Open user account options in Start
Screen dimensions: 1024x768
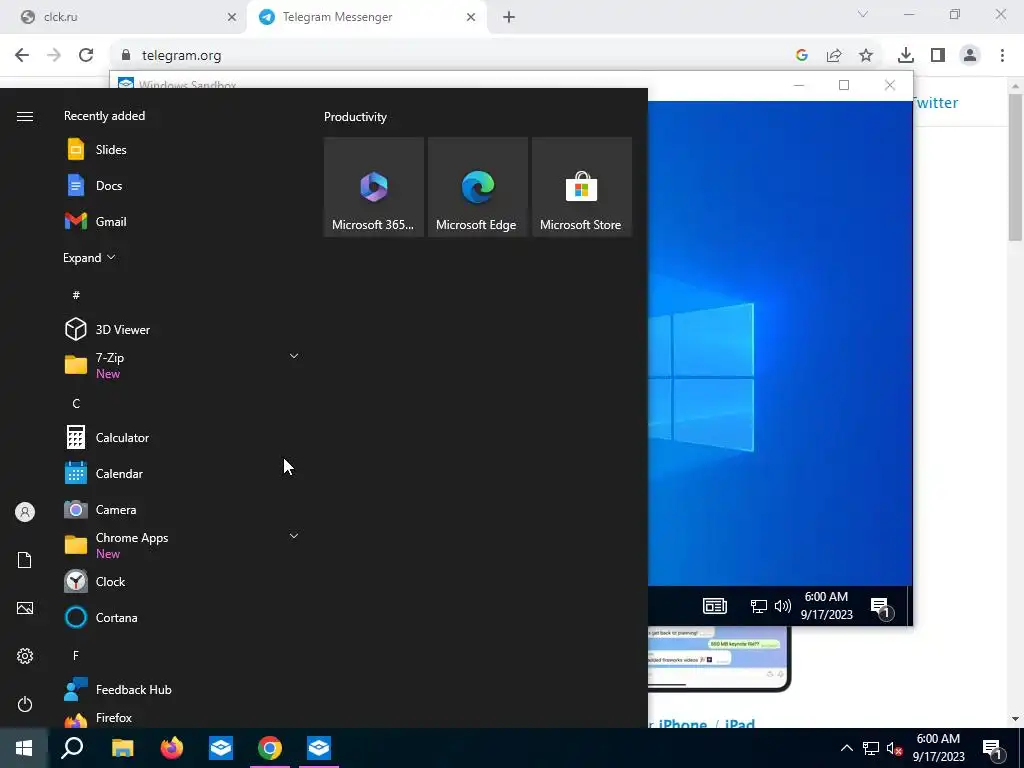[x=25, y=512]
